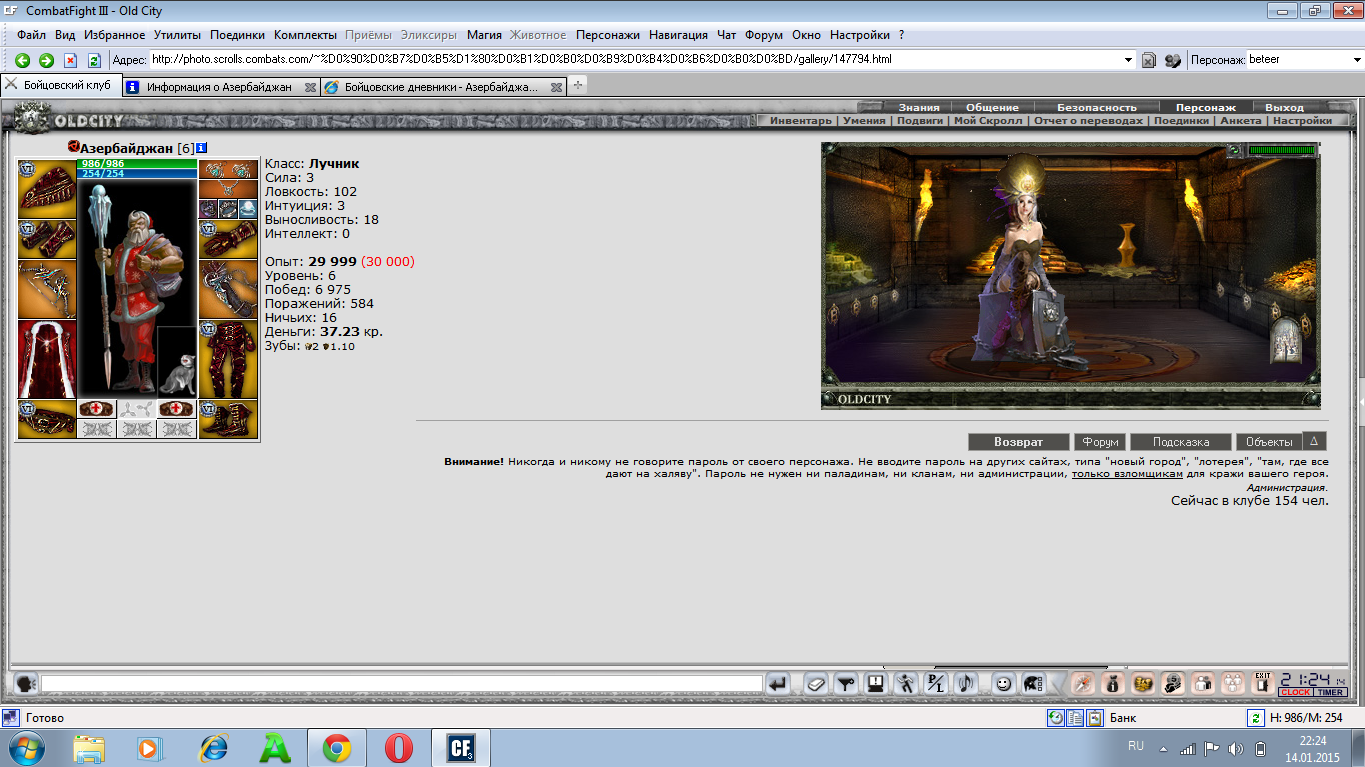Image resolution: width=1365 pixels, height=767 pixels.
Task: Stop page loading with red X icon
Action: coord(70,60)
